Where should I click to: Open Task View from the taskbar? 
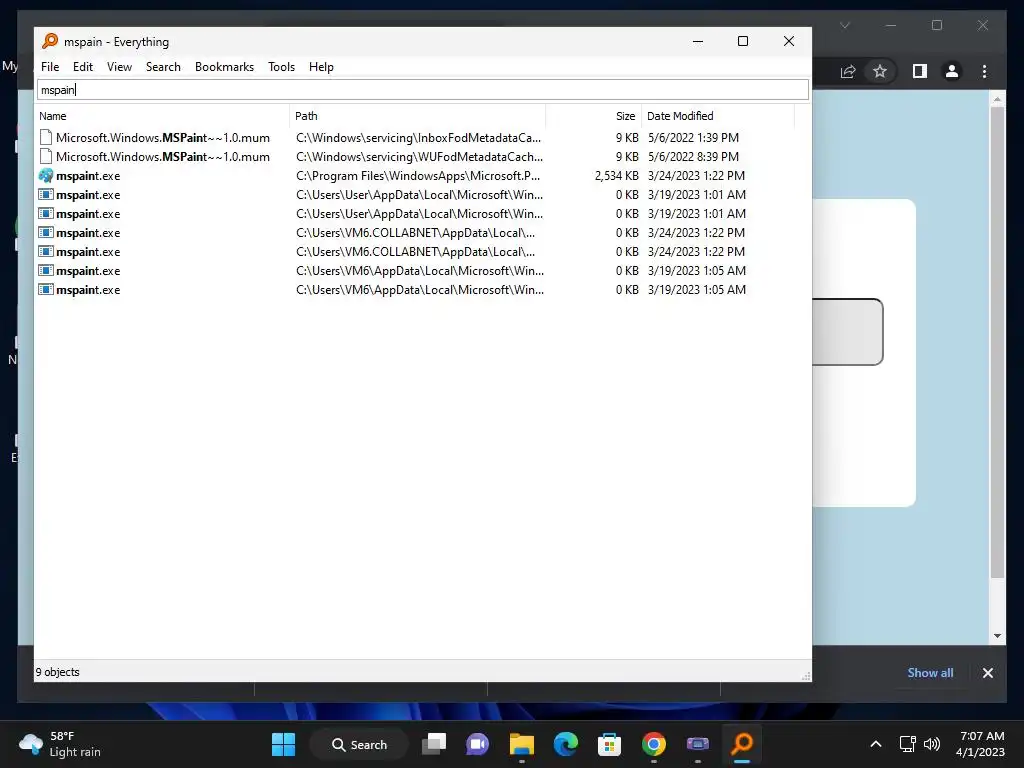(x=434, y=744)
